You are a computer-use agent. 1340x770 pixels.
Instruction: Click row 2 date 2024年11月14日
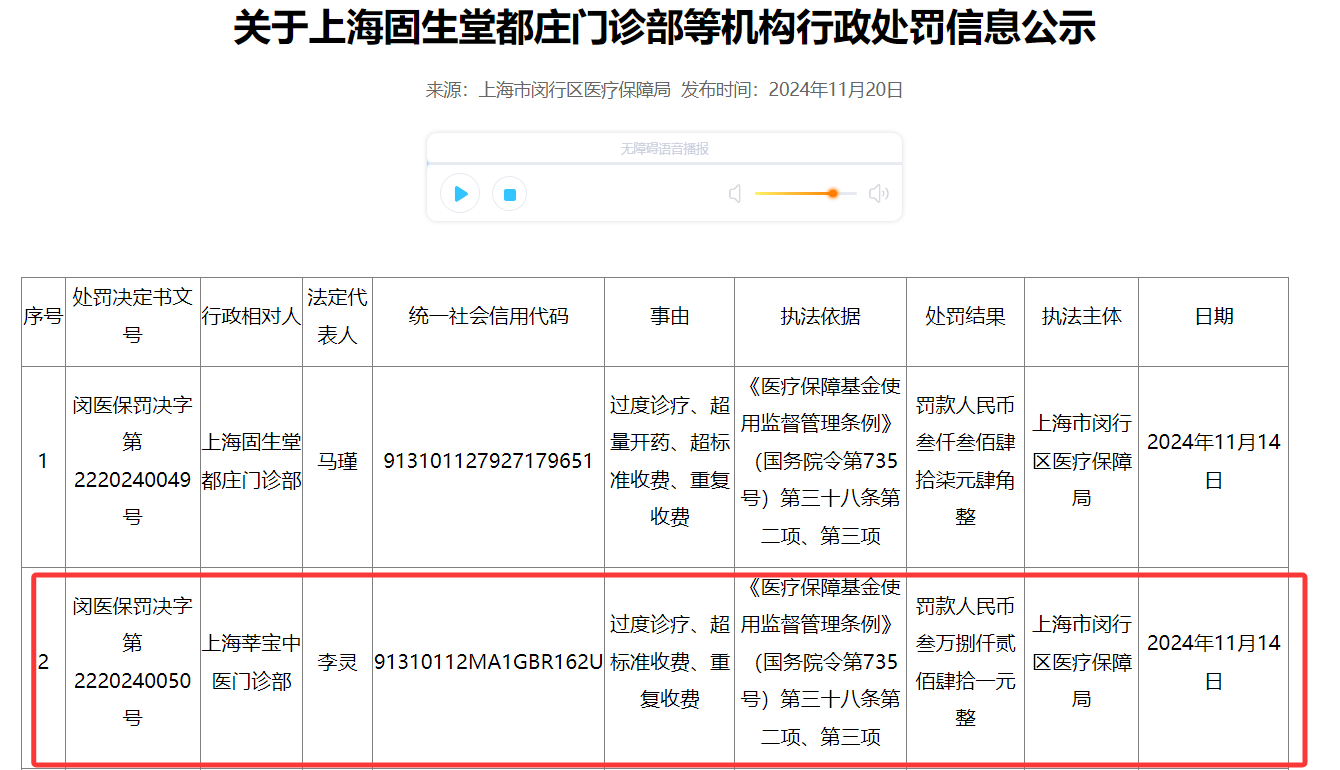tap(1213, 662)
